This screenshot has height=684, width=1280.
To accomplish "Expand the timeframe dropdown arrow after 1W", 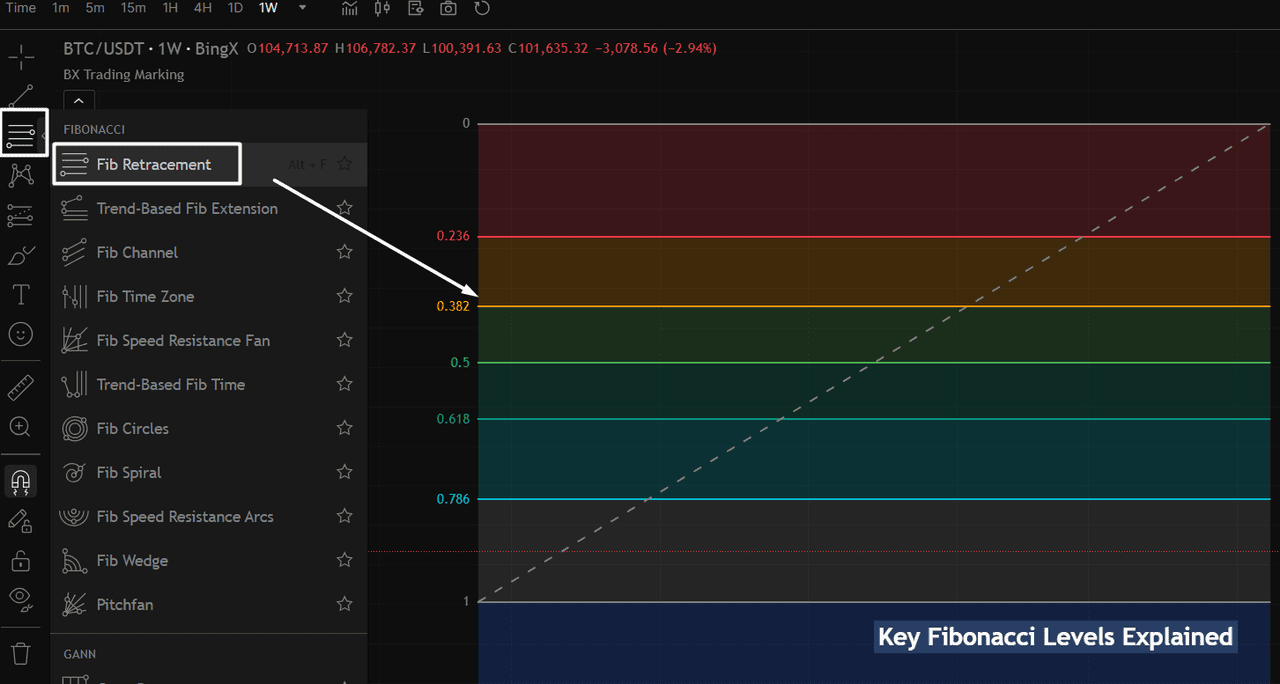I will [303, 8].
